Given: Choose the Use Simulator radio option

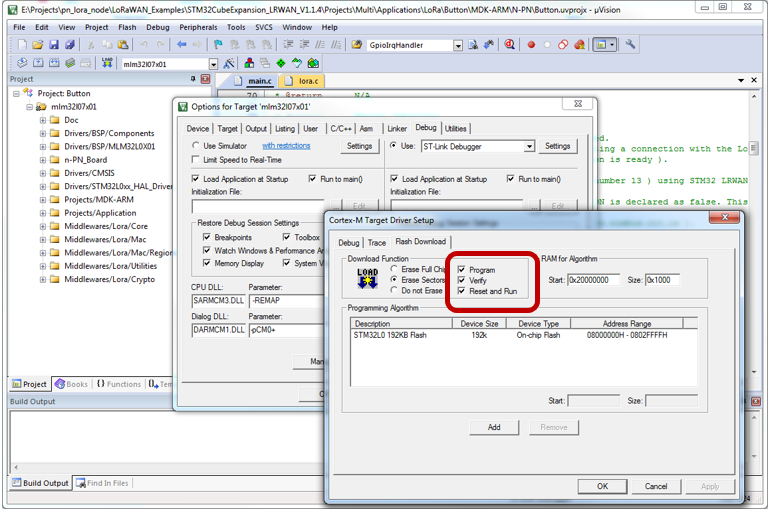Looking at the screenshot, I should (x=196, y=146).
